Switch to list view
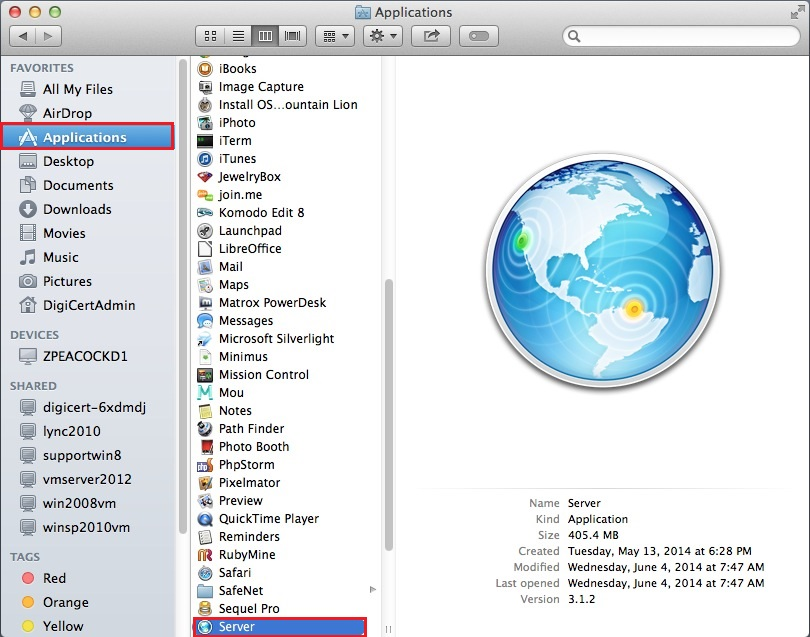 [x=238, y=36]
